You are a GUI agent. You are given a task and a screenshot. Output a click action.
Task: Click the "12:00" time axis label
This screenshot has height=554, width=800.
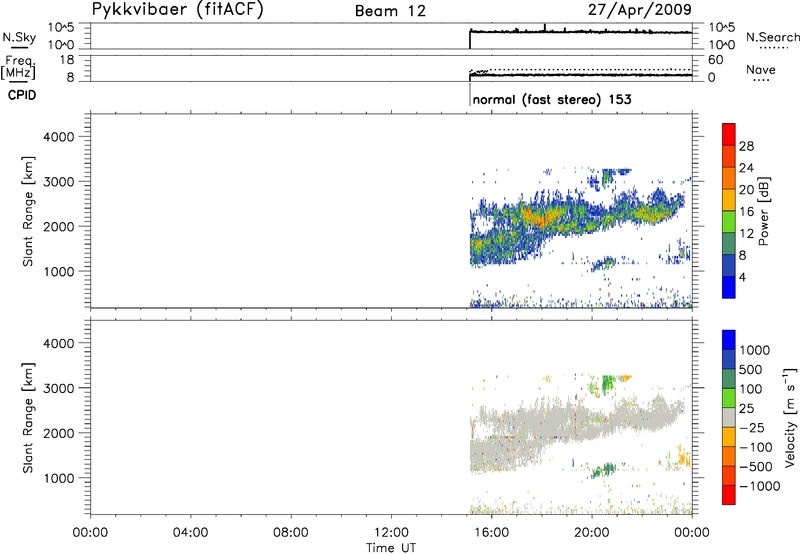[391, 533]
